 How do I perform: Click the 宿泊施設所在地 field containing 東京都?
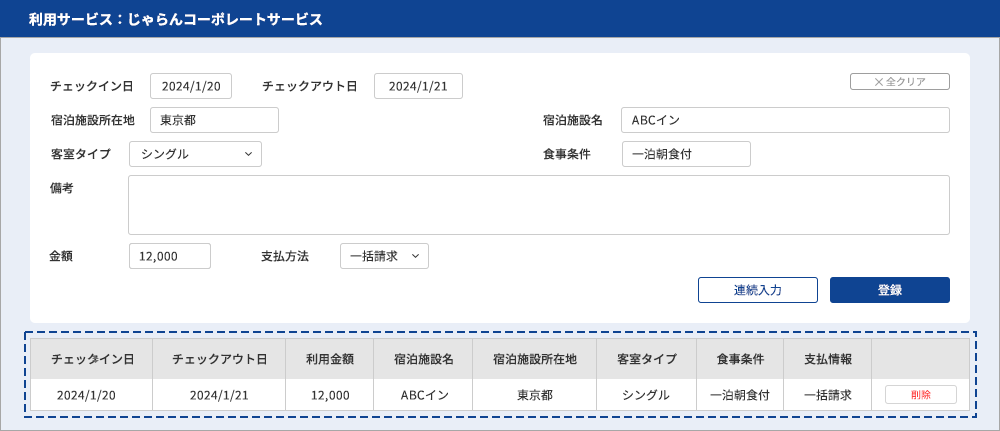point(214,120)
